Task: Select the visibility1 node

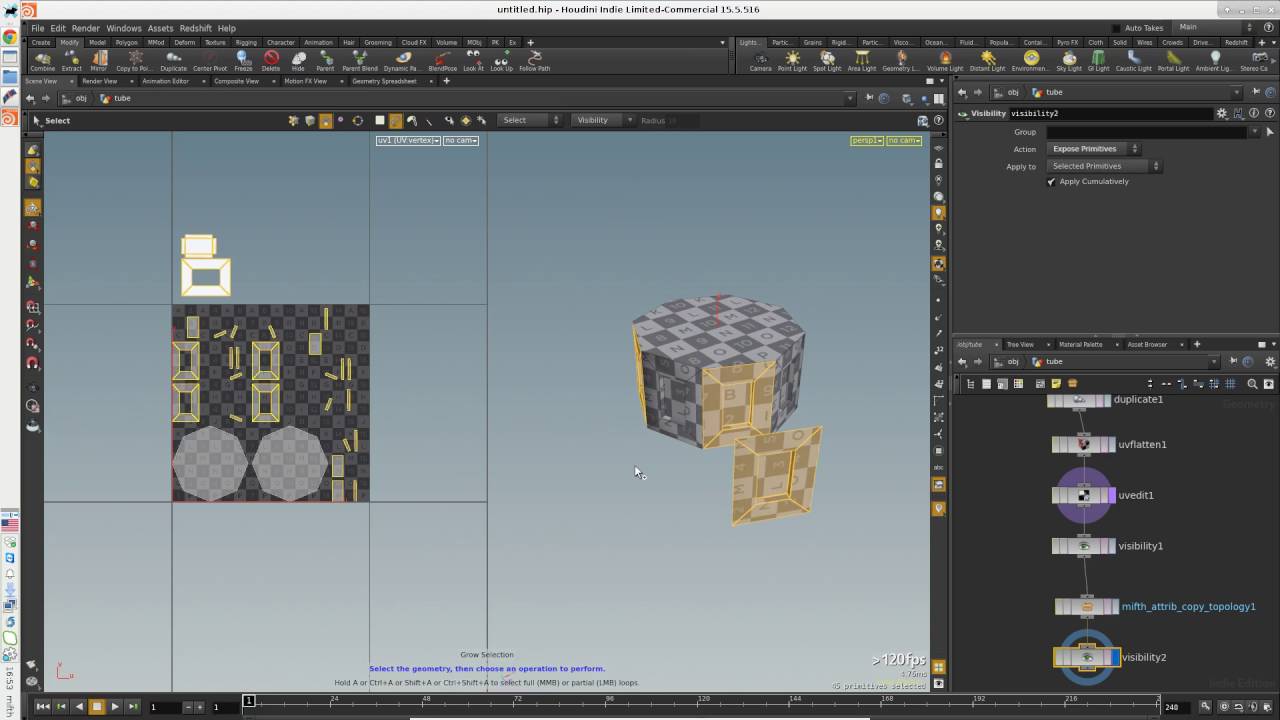Action: pos(1084,546)
